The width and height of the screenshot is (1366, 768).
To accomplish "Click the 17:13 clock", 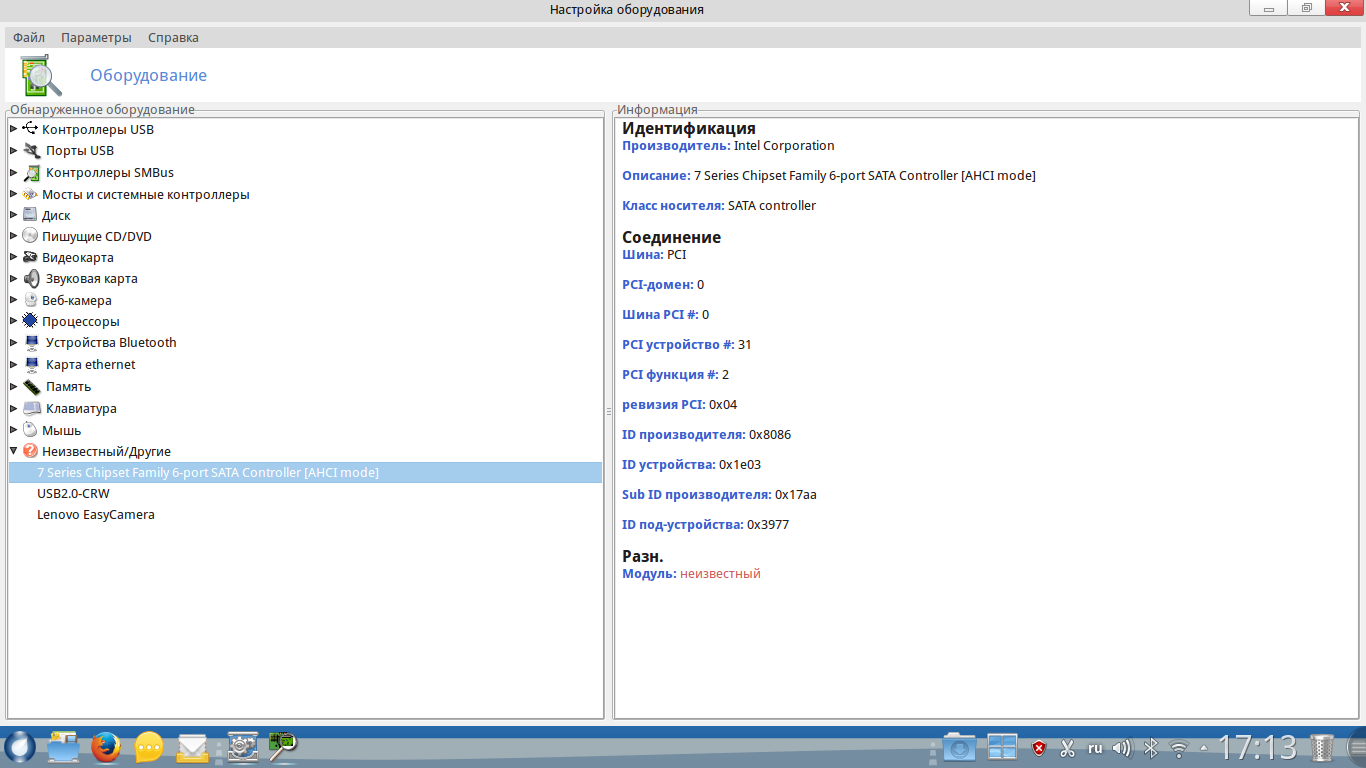I will (x=1257, y=747).
